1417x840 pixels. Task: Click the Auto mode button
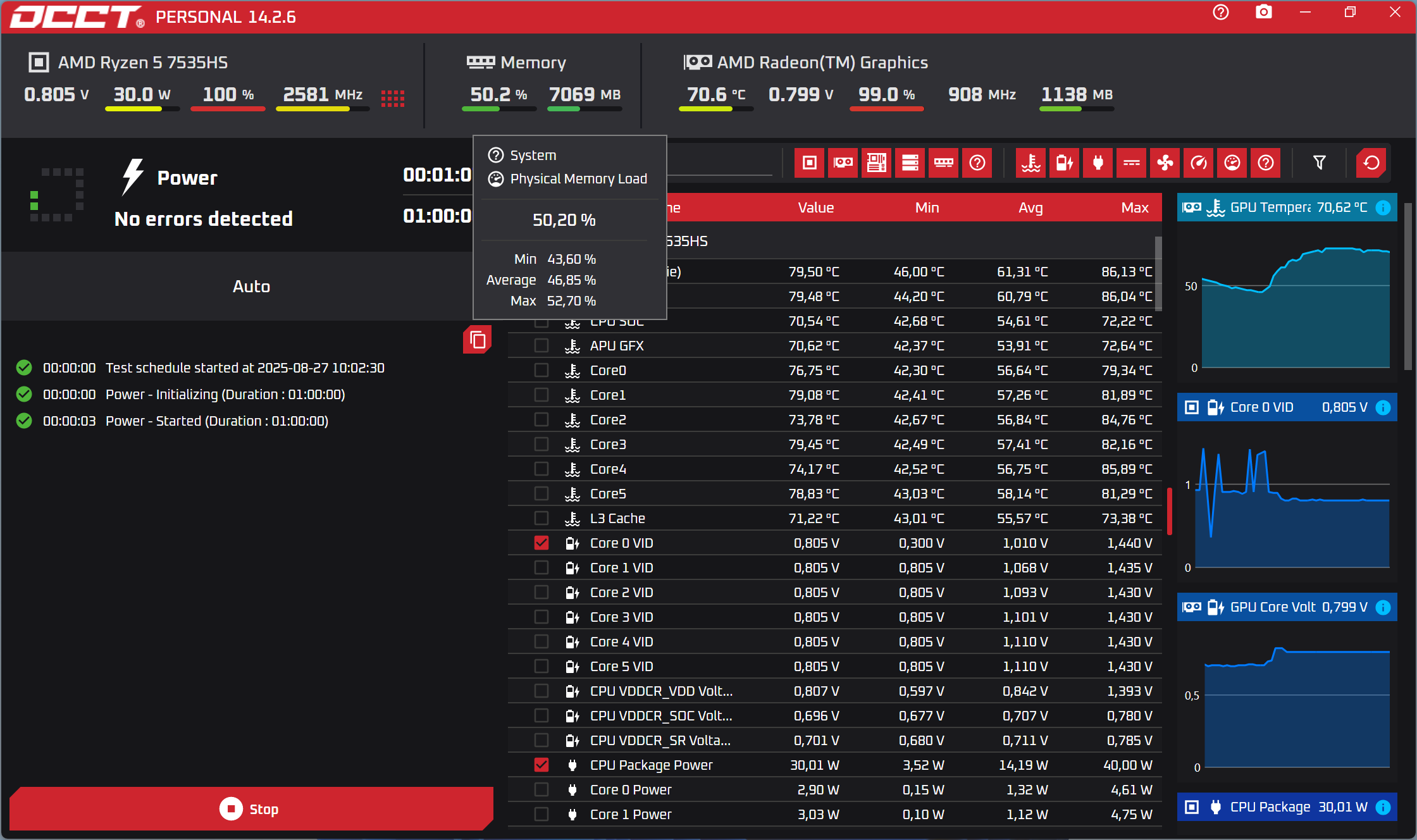click(251, 287)
